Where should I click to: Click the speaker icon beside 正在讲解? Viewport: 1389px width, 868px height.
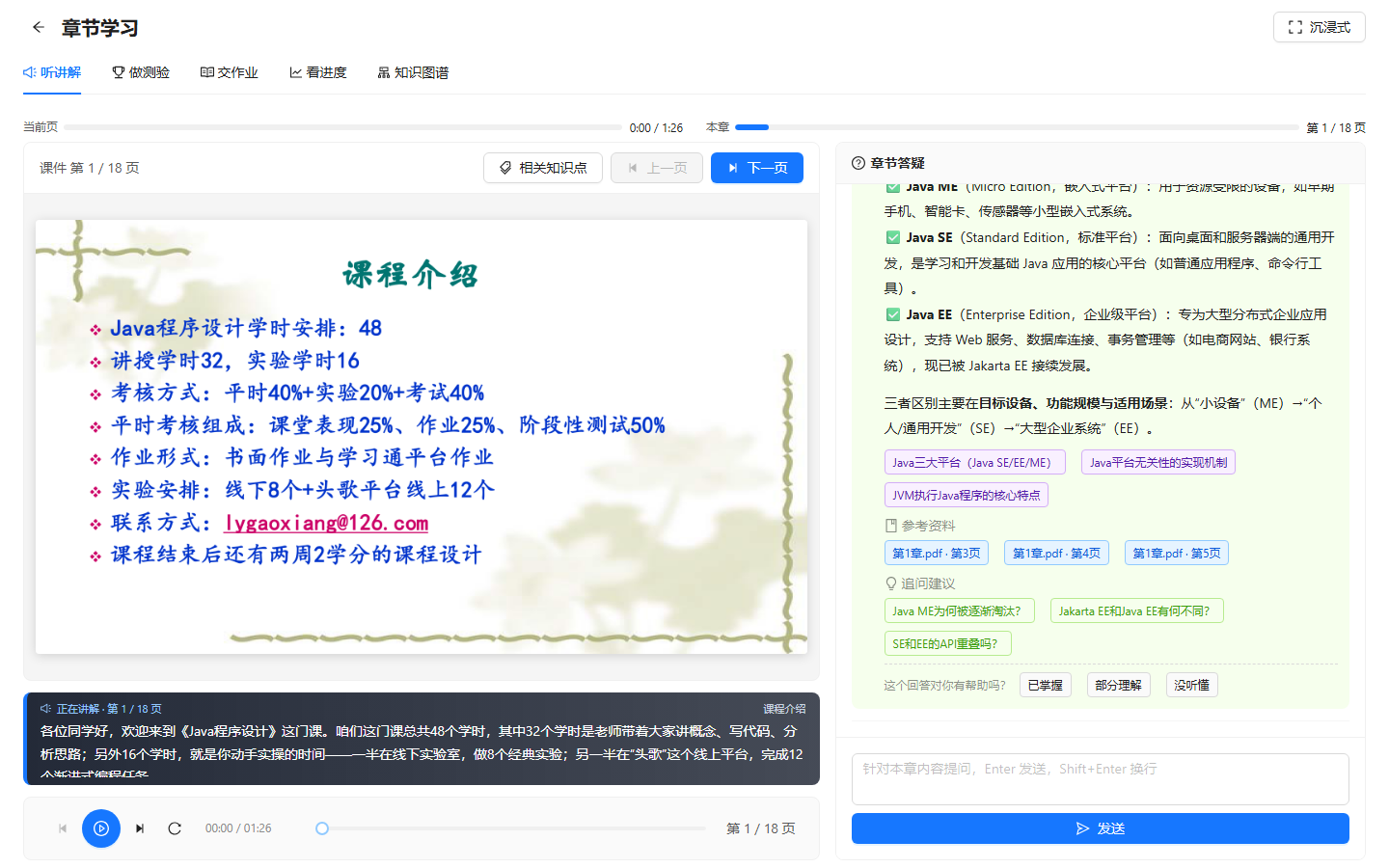coord(45,709)
